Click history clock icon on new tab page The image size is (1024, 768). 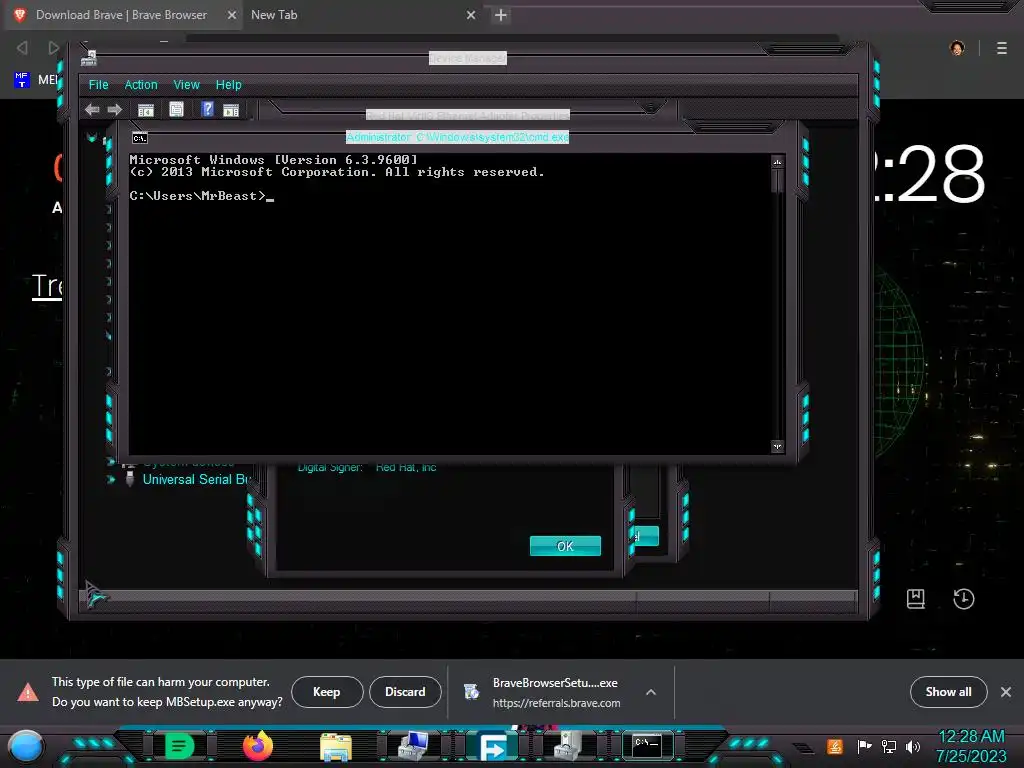point(963,599)
